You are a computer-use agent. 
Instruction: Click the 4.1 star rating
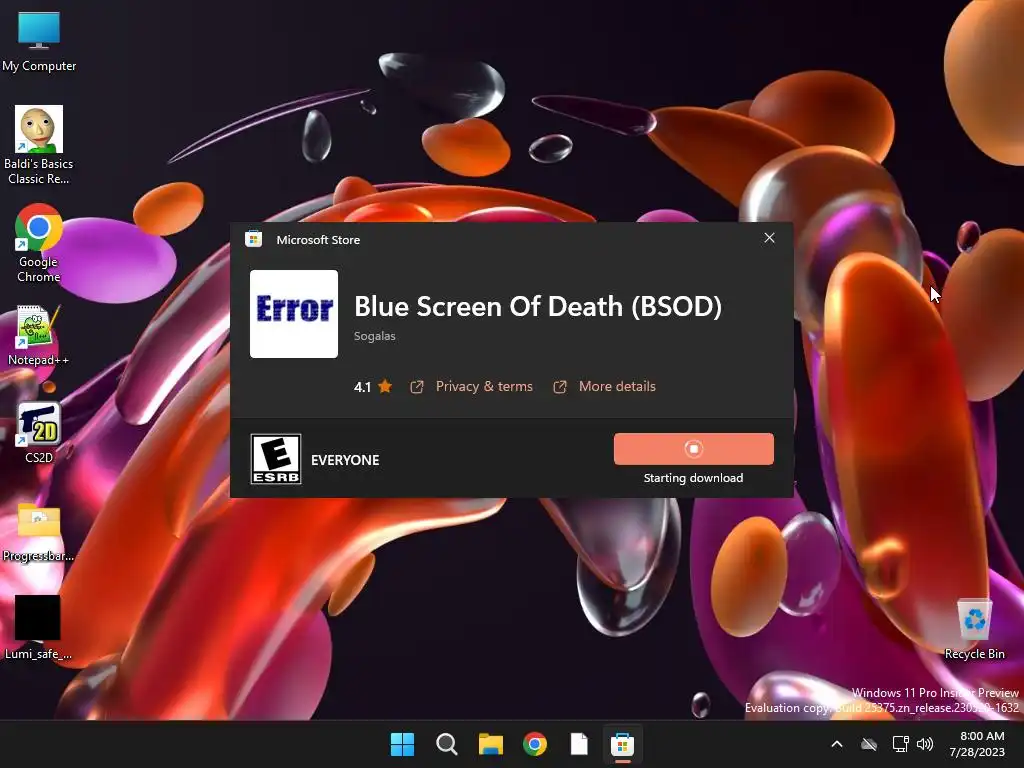pyautogui.click(x=372, y=387)
